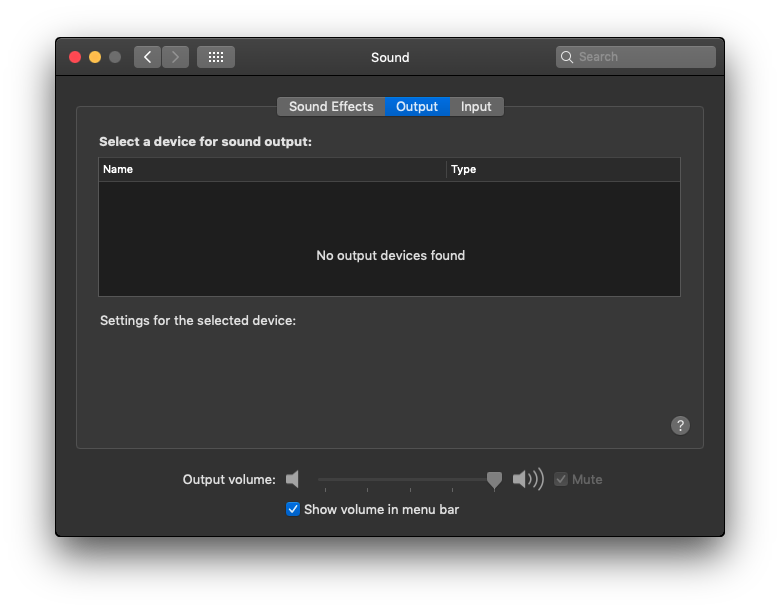
Task: Sort devices by the Name column header
Action: [273, 169]
